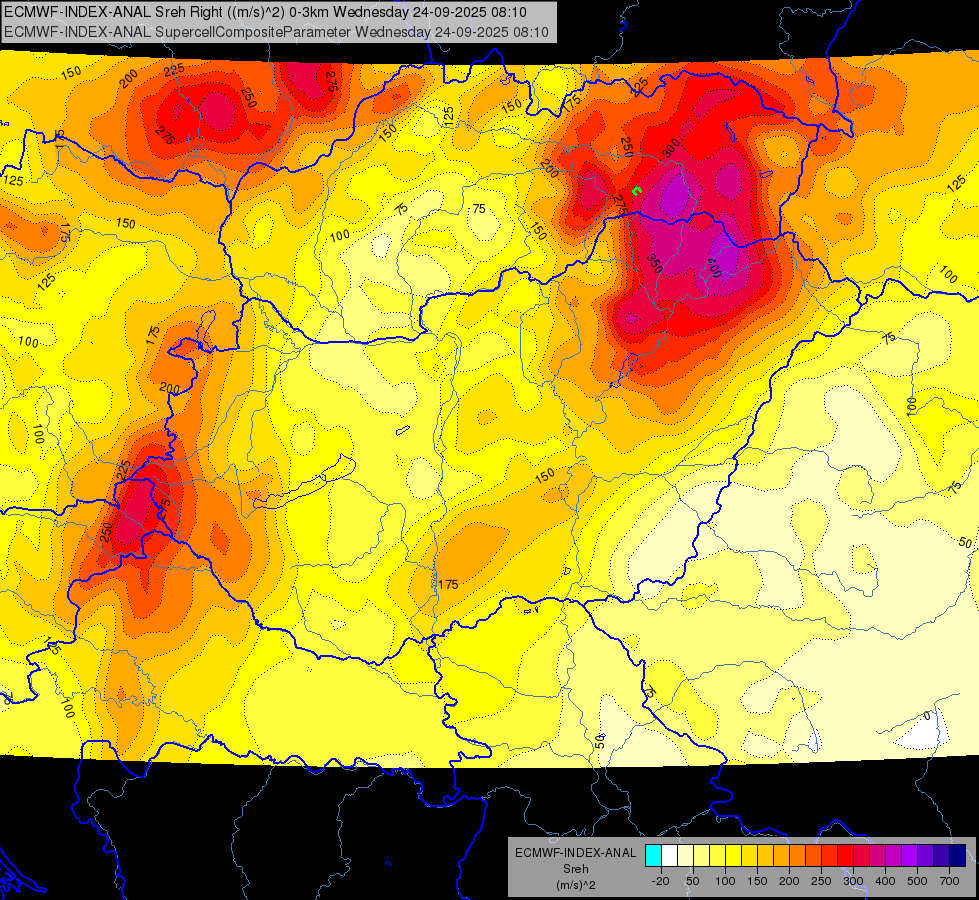
Task: Click the legend value 100
Action: click(x=725, y=881)
